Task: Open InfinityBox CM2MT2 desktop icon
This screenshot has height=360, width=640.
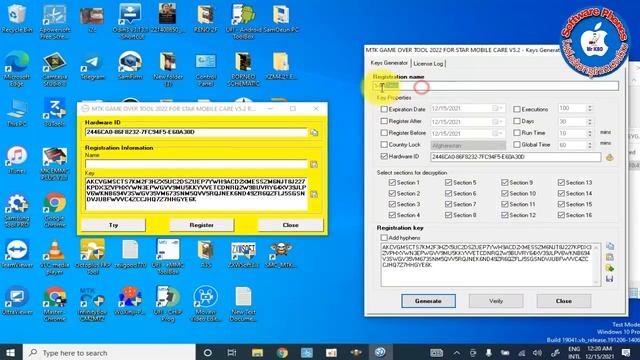Action: [92, 304]
